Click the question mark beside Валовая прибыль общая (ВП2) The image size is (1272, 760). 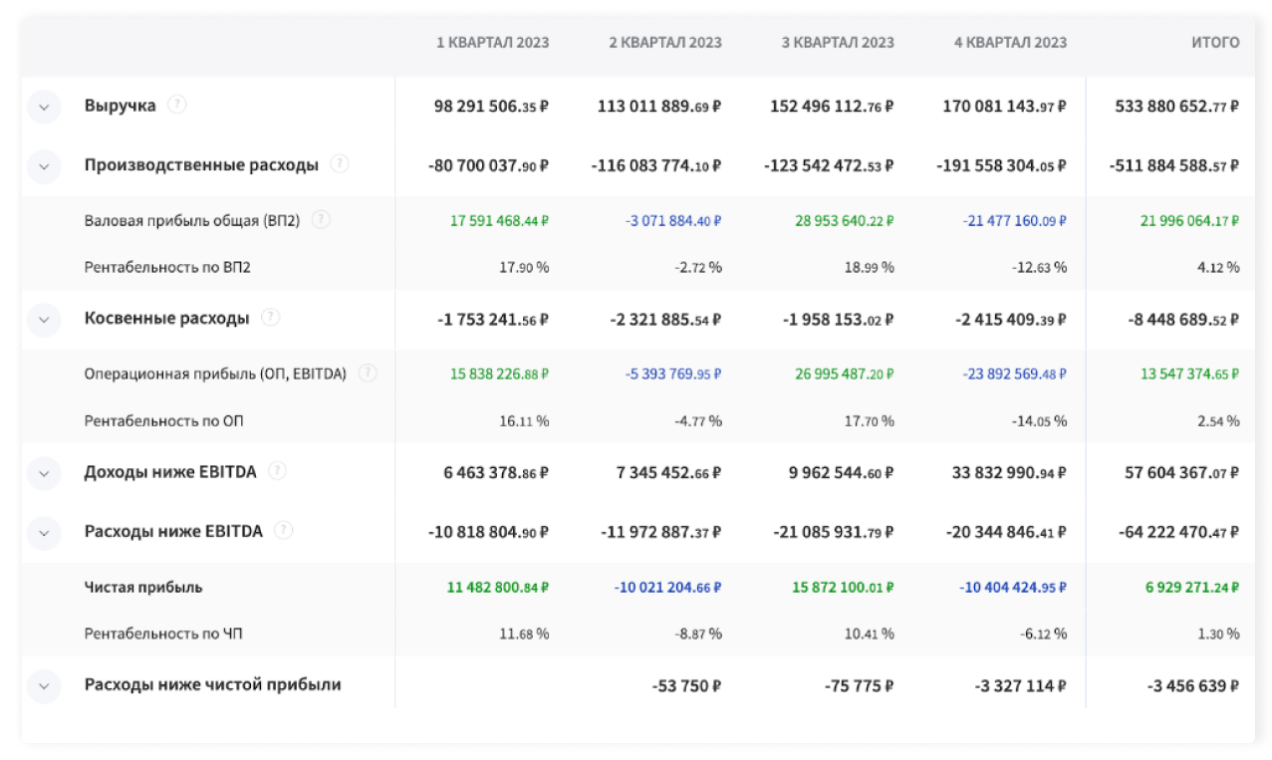pos(321,220)
